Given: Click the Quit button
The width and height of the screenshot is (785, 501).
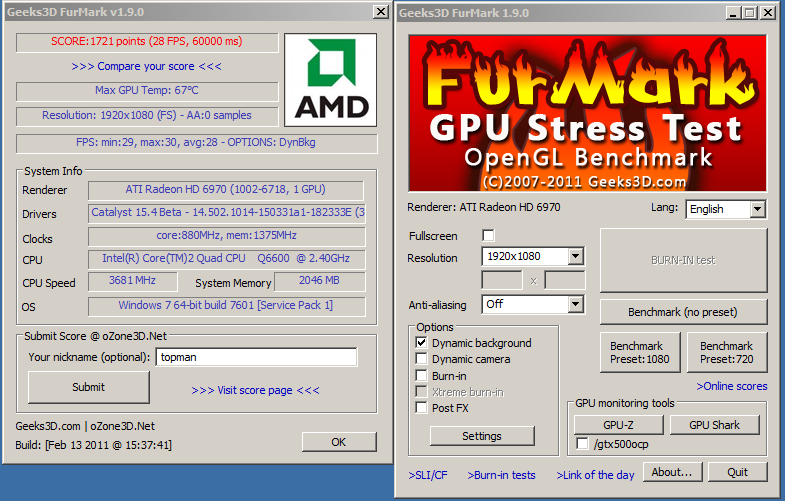Looking at the screenshot, I should tap(737, 472).
